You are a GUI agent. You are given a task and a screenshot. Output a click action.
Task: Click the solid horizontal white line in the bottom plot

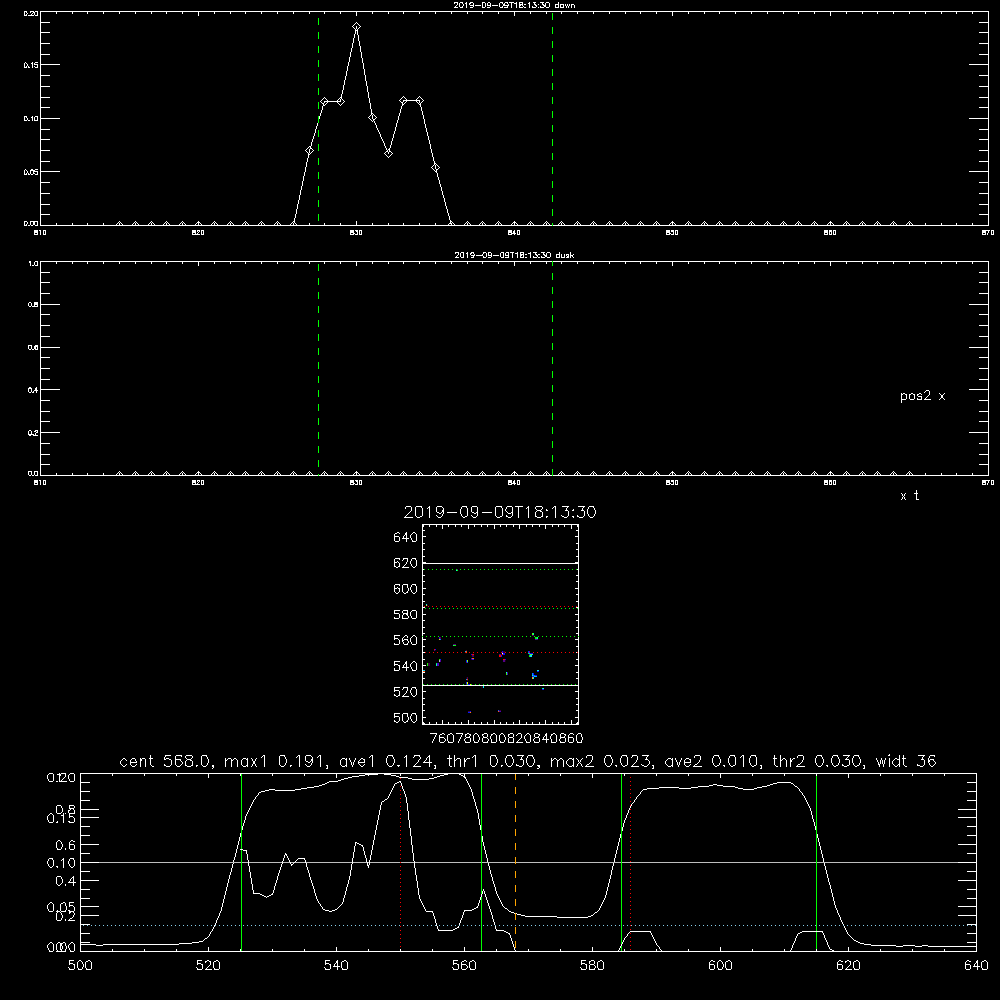529,862
